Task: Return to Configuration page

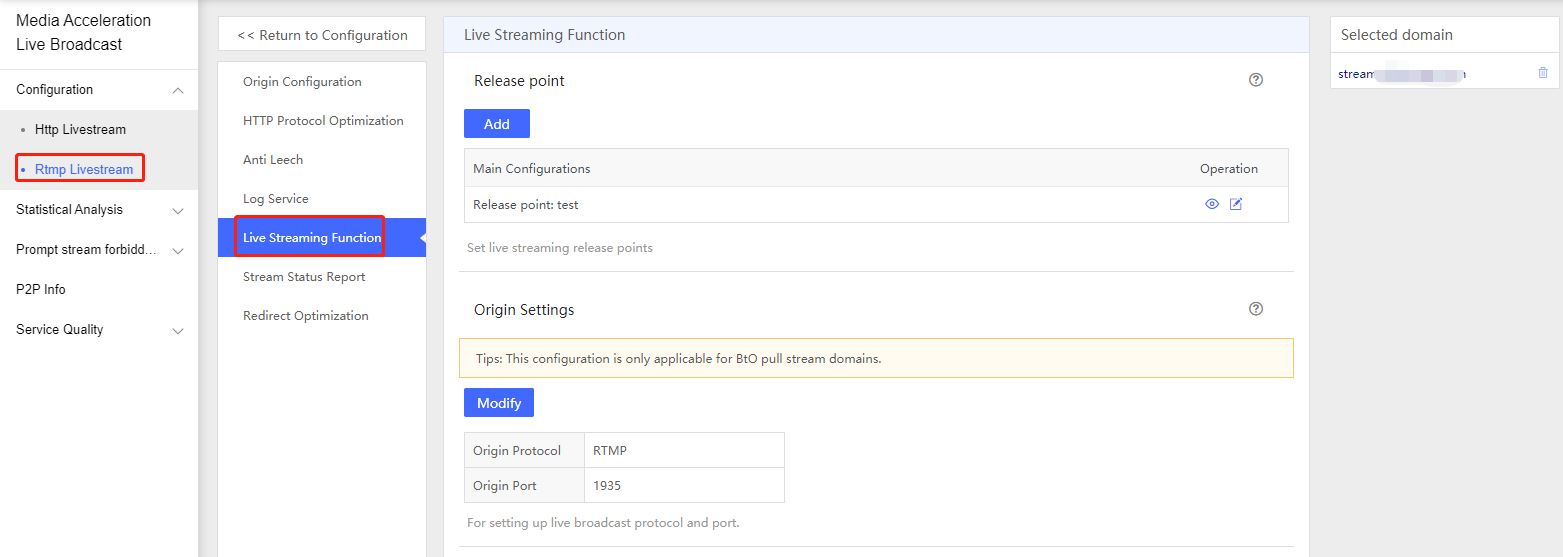Action: click(x=322, y=35)
